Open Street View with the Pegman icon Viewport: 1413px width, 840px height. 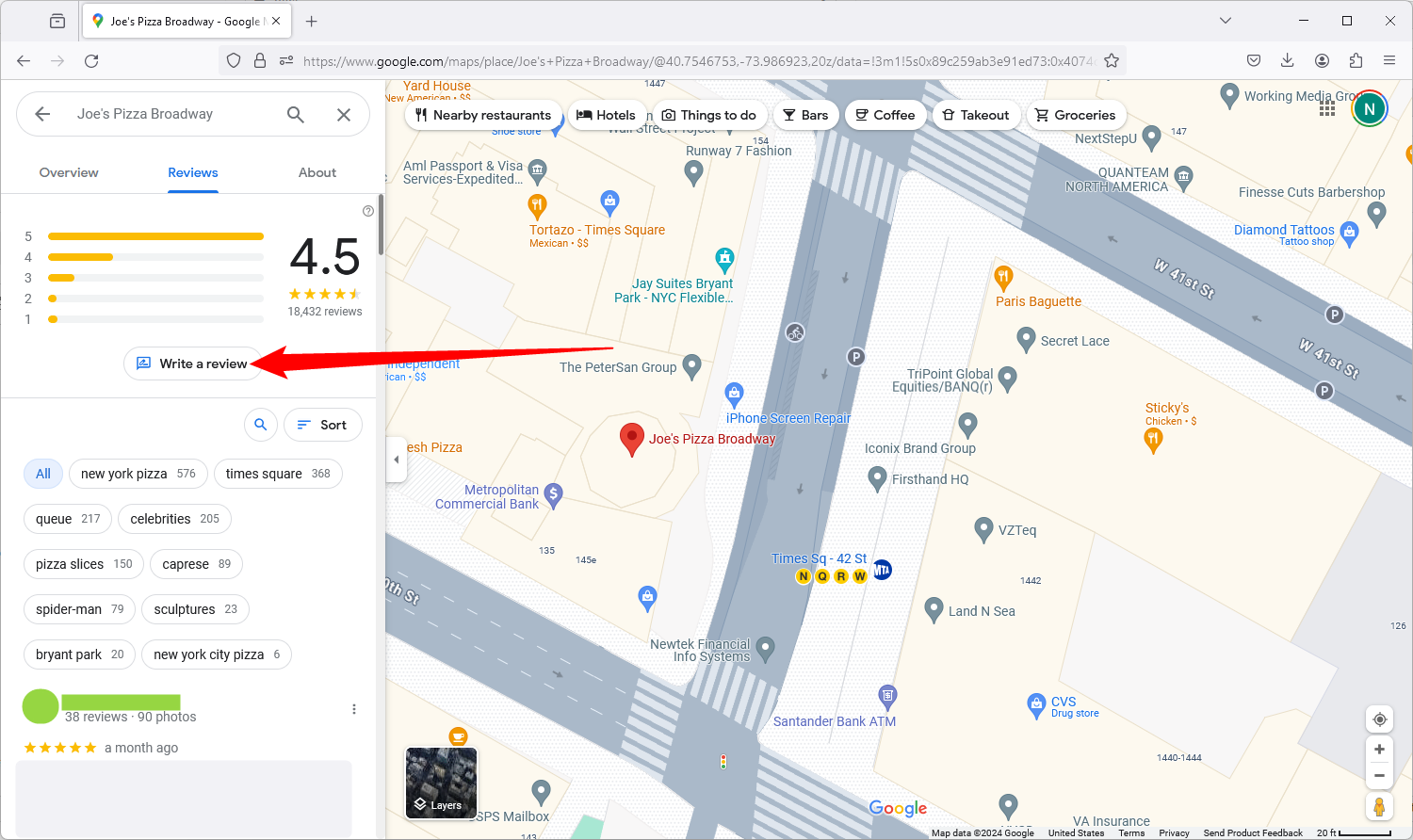coord(1379,806)
